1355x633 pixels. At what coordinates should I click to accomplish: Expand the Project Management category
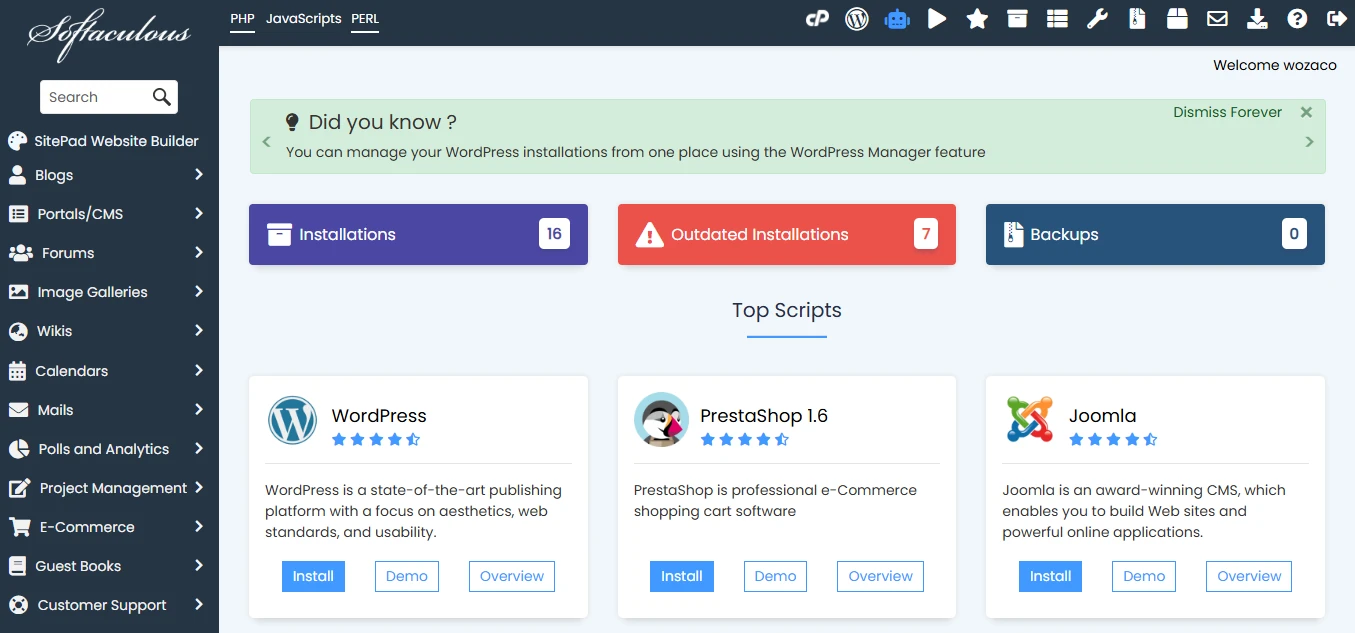pos(199,488)
